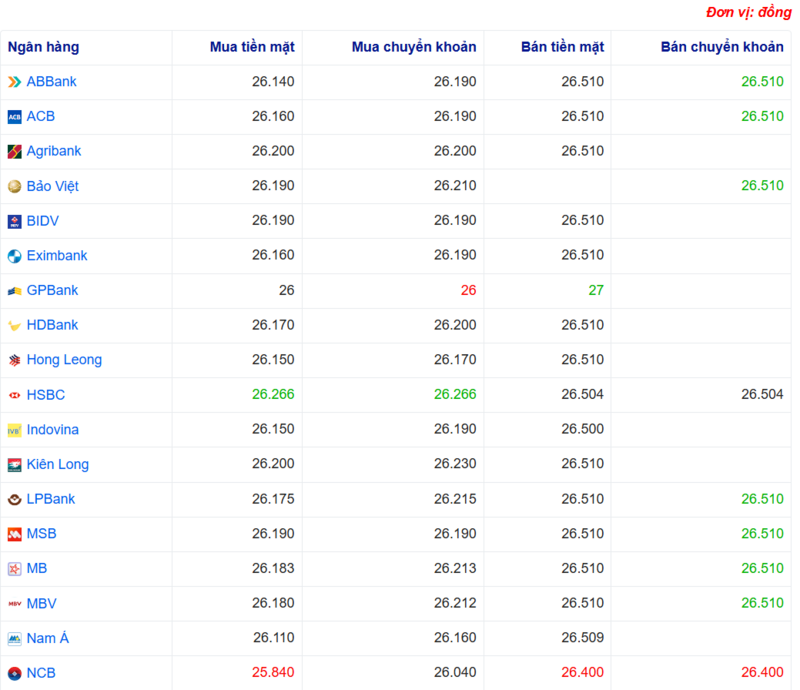
Task: Click the Eximbank blue globe logo
Action: tap(14, 255)
